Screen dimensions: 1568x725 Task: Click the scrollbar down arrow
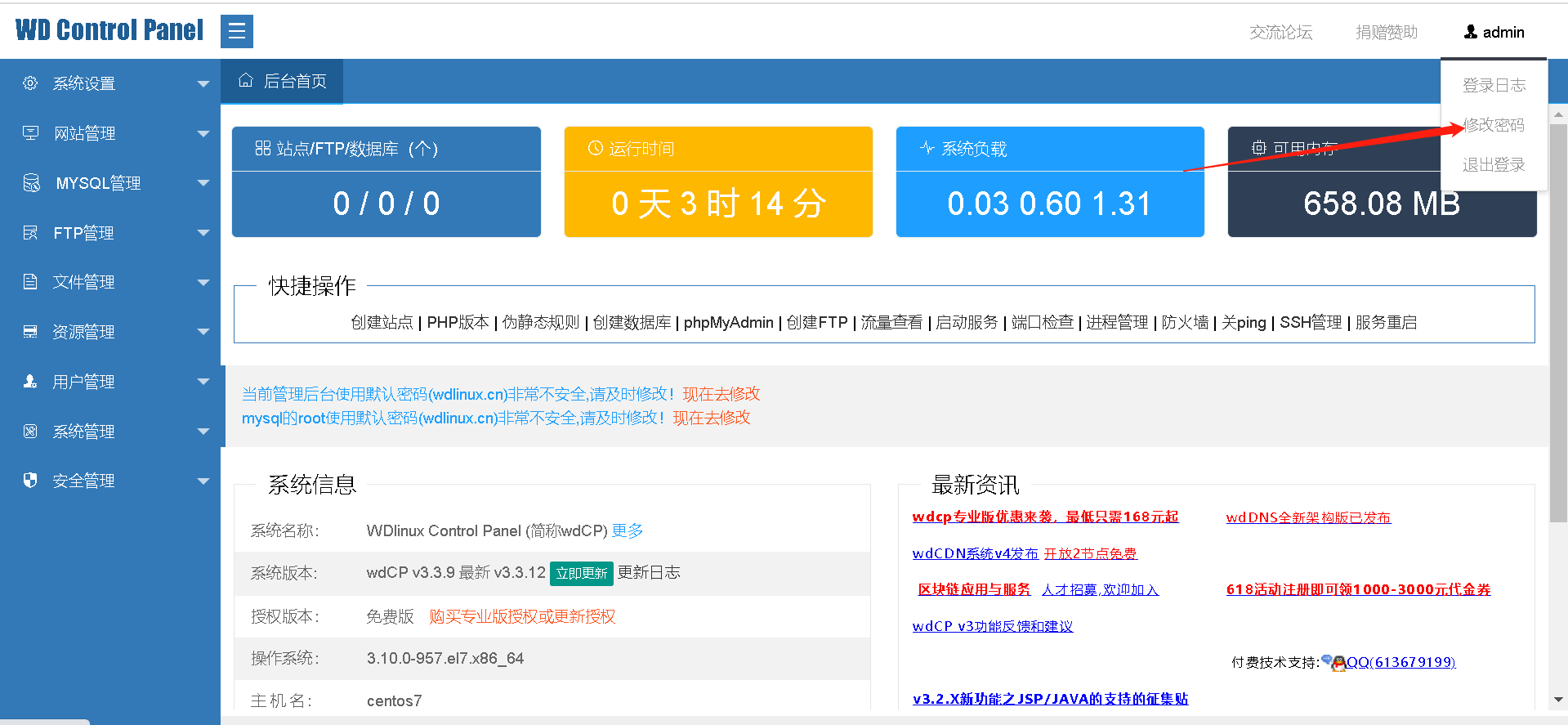pyautogui.click(x=1558, y=700)
